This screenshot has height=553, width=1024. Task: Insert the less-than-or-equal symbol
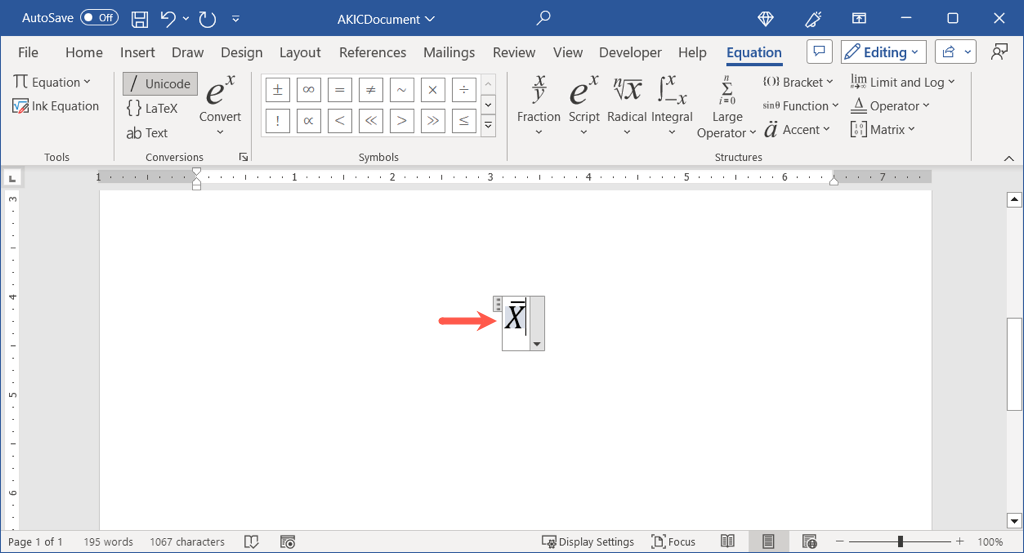tap(464, 121)
